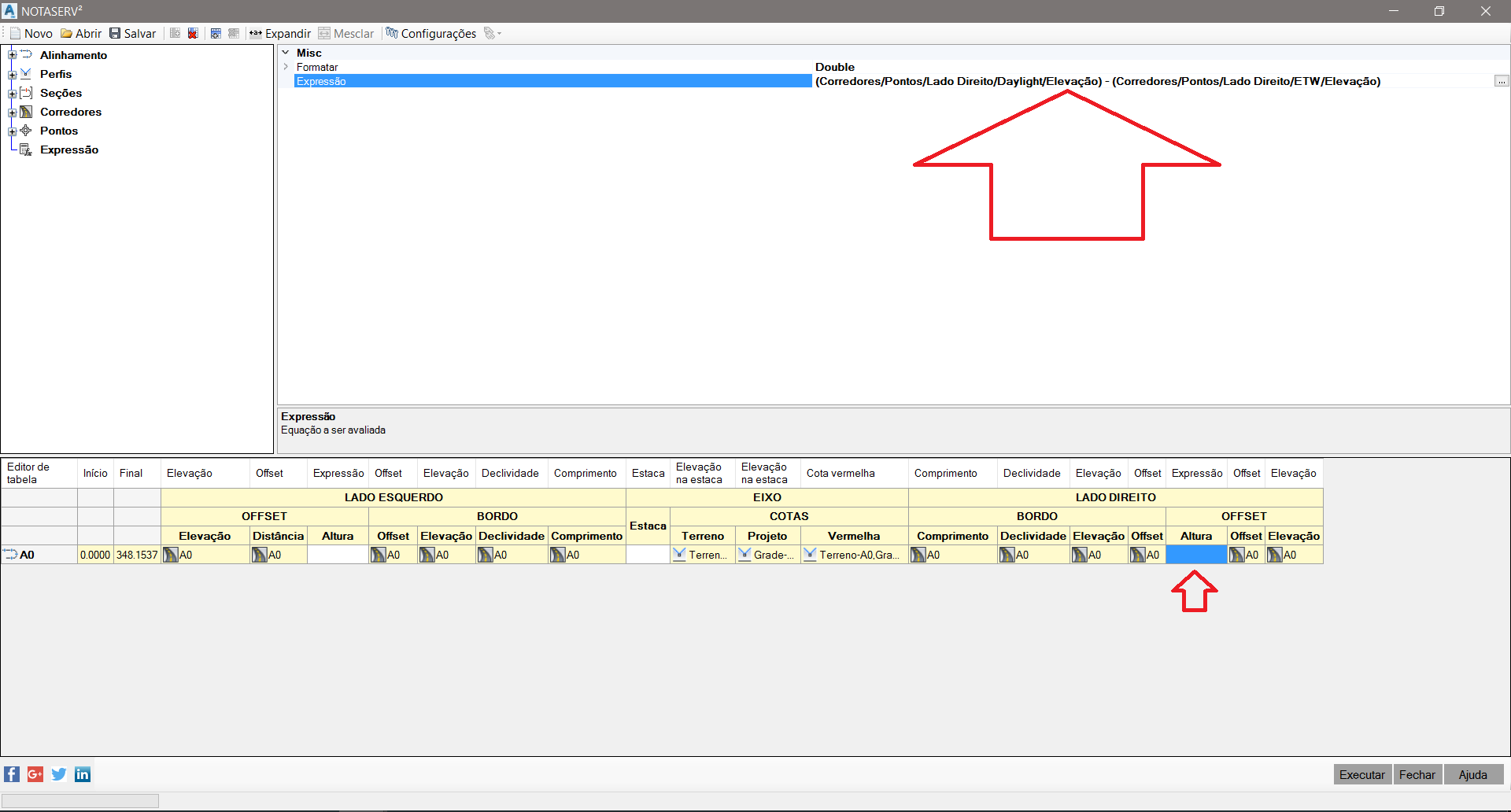
Task: Save the table with Salvar
Action: point(132,33)
